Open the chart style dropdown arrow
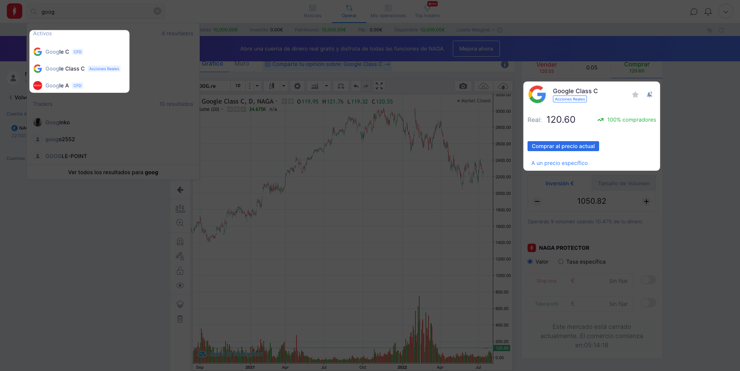Screen dimensions: 740x371 284,86
